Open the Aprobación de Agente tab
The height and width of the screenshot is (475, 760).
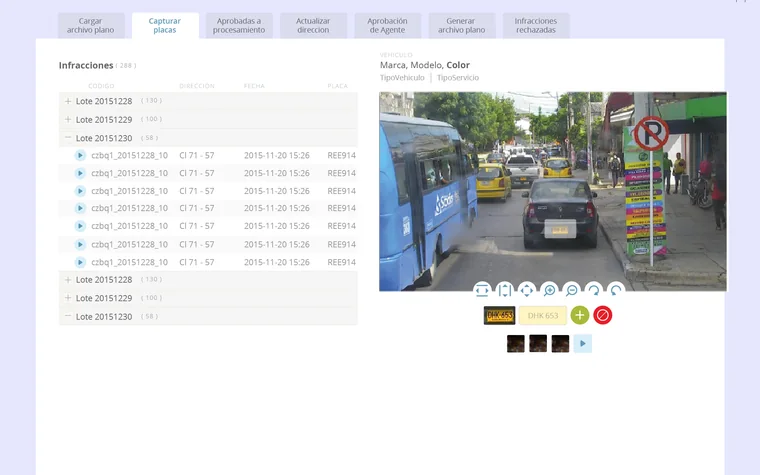tap(387, 26)
